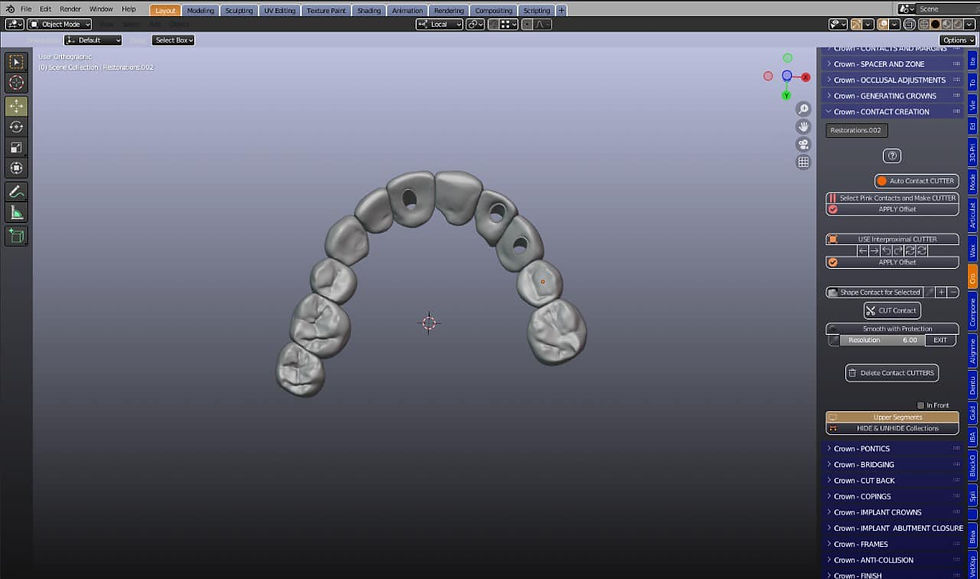
Task: Click the green Y axis on gizmo
Action: pos(786,95)
